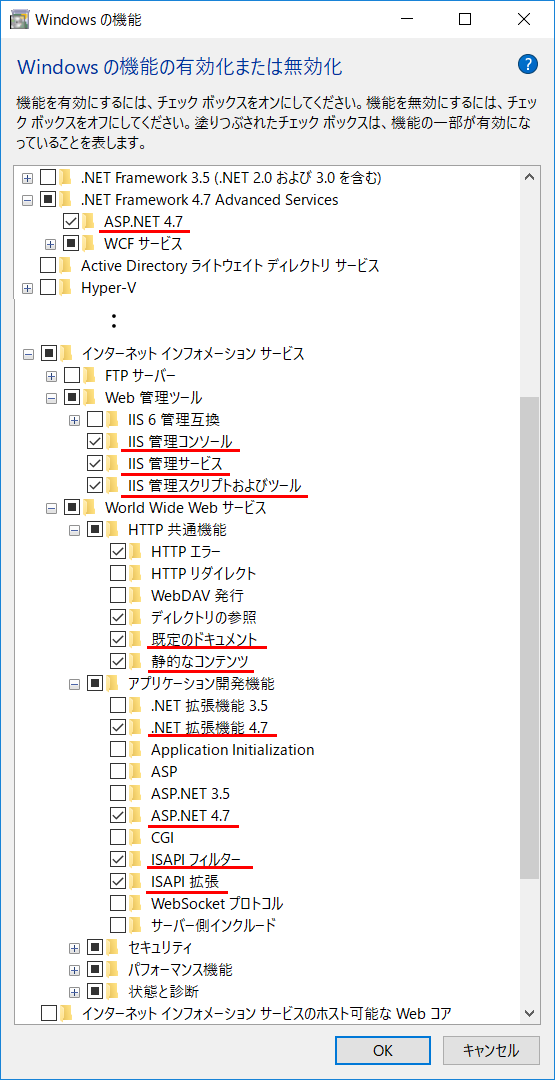The width and height of the screenshot is (555, 1080).
Task: Check ホスト可能な Web コア checkbox
Action: (x=48, y=1013)
